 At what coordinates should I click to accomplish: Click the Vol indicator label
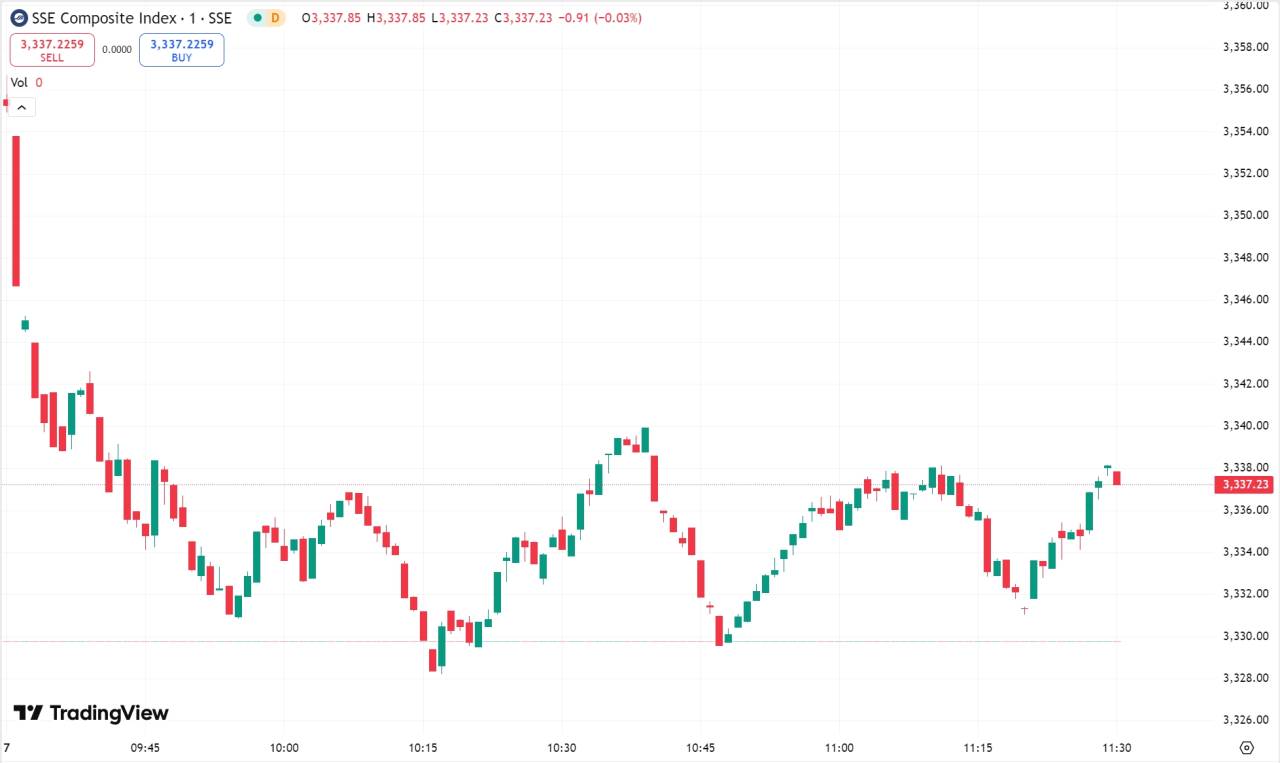pos(19,83)
